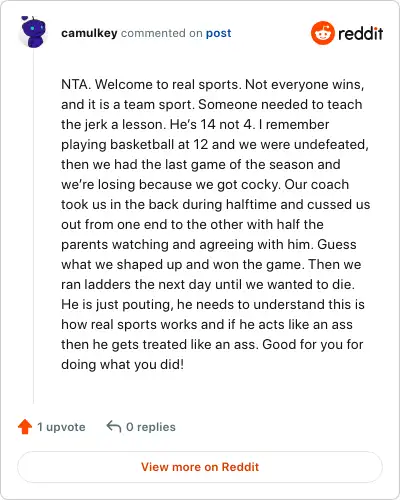The width and height of the screenshot is (400, 500).
Task: Click the sentence 'Good for you for'
Action: pos(313,344)
